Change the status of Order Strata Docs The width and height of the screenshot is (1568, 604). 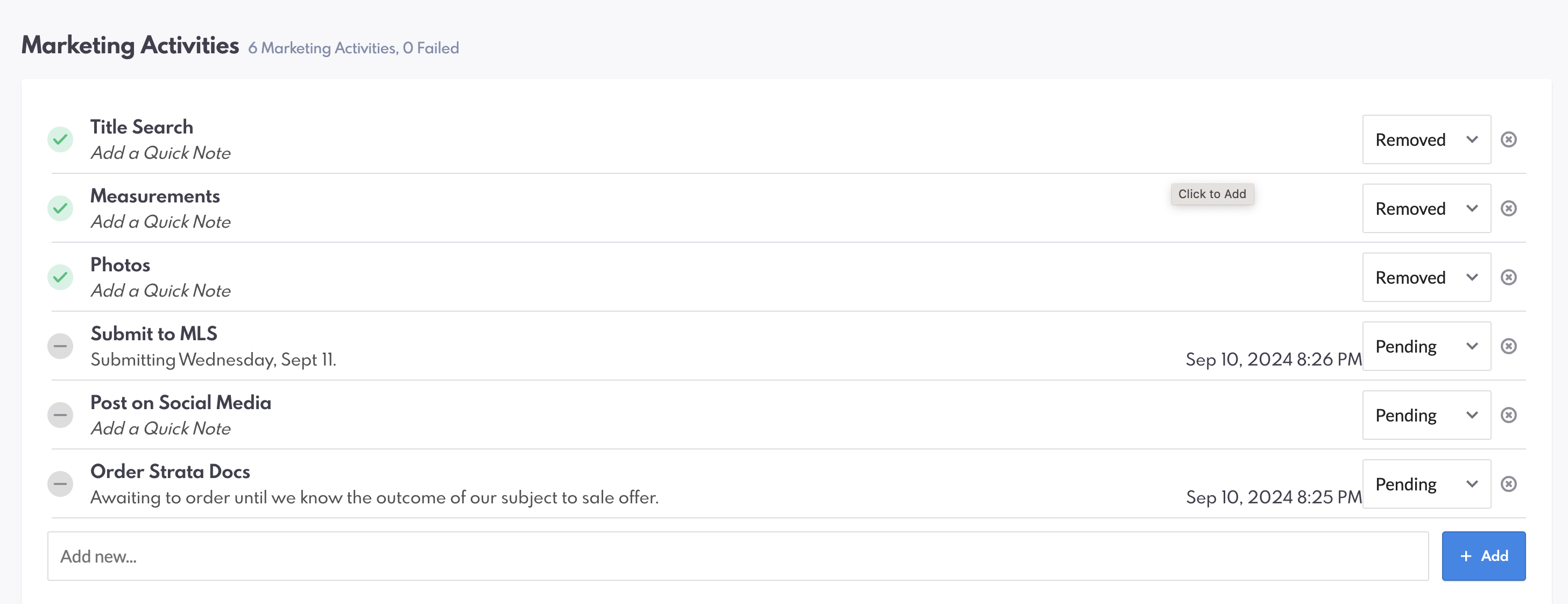1426,483
